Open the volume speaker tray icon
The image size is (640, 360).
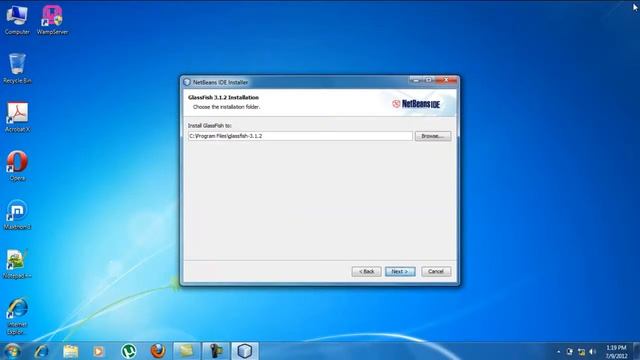[593, 351]
